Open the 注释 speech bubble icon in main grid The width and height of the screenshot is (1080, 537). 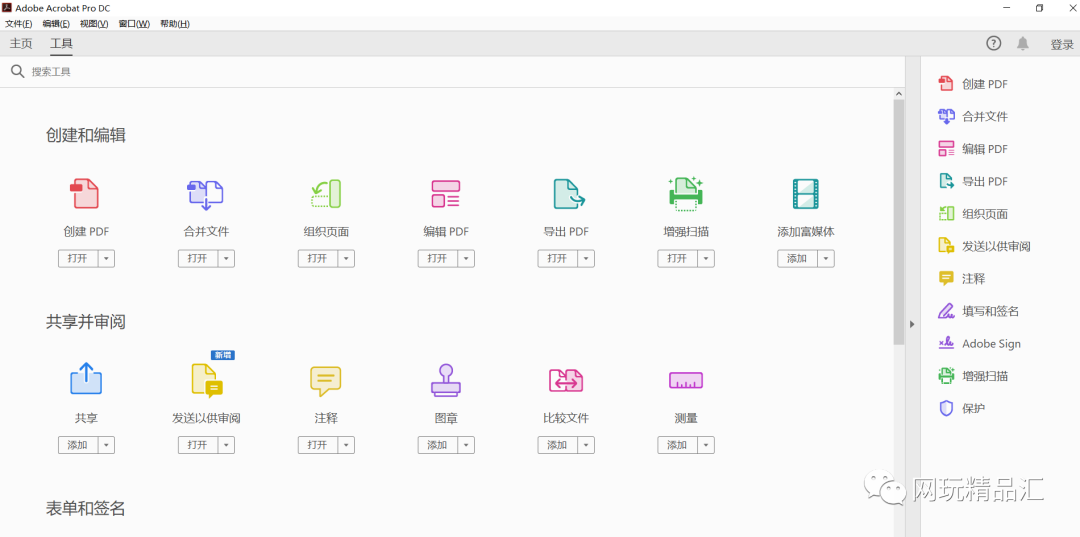coord(326,381)
